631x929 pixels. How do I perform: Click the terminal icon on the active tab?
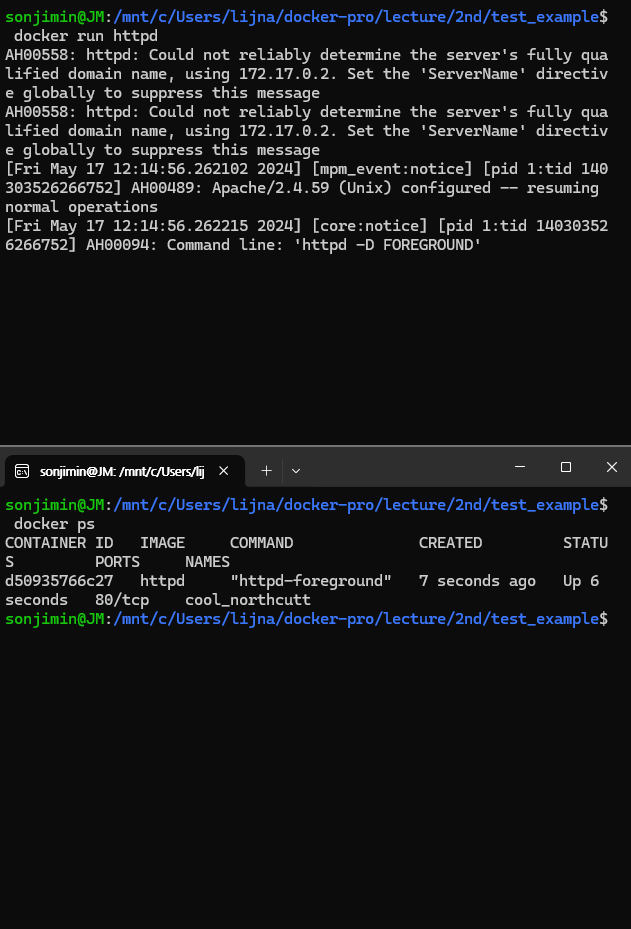(x=22, y=470)
